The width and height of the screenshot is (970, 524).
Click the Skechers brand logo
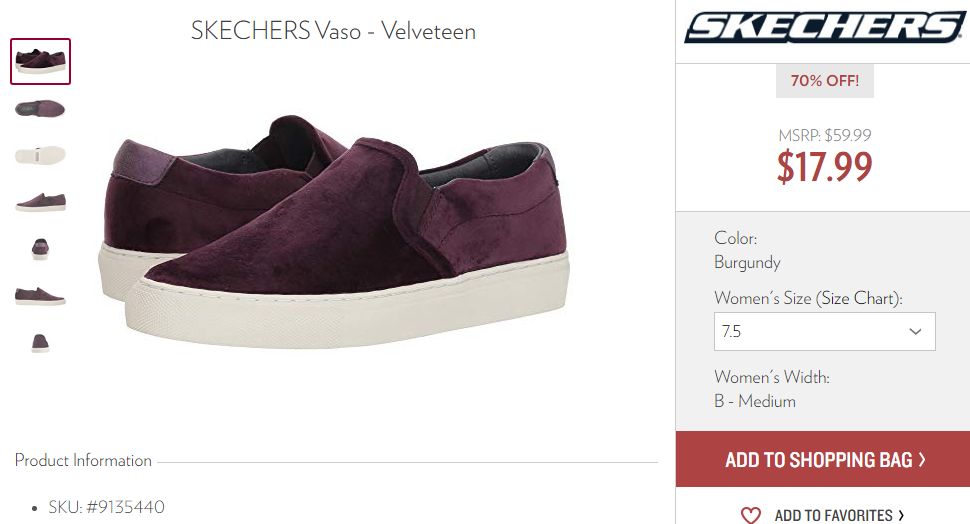click(823, 27)
